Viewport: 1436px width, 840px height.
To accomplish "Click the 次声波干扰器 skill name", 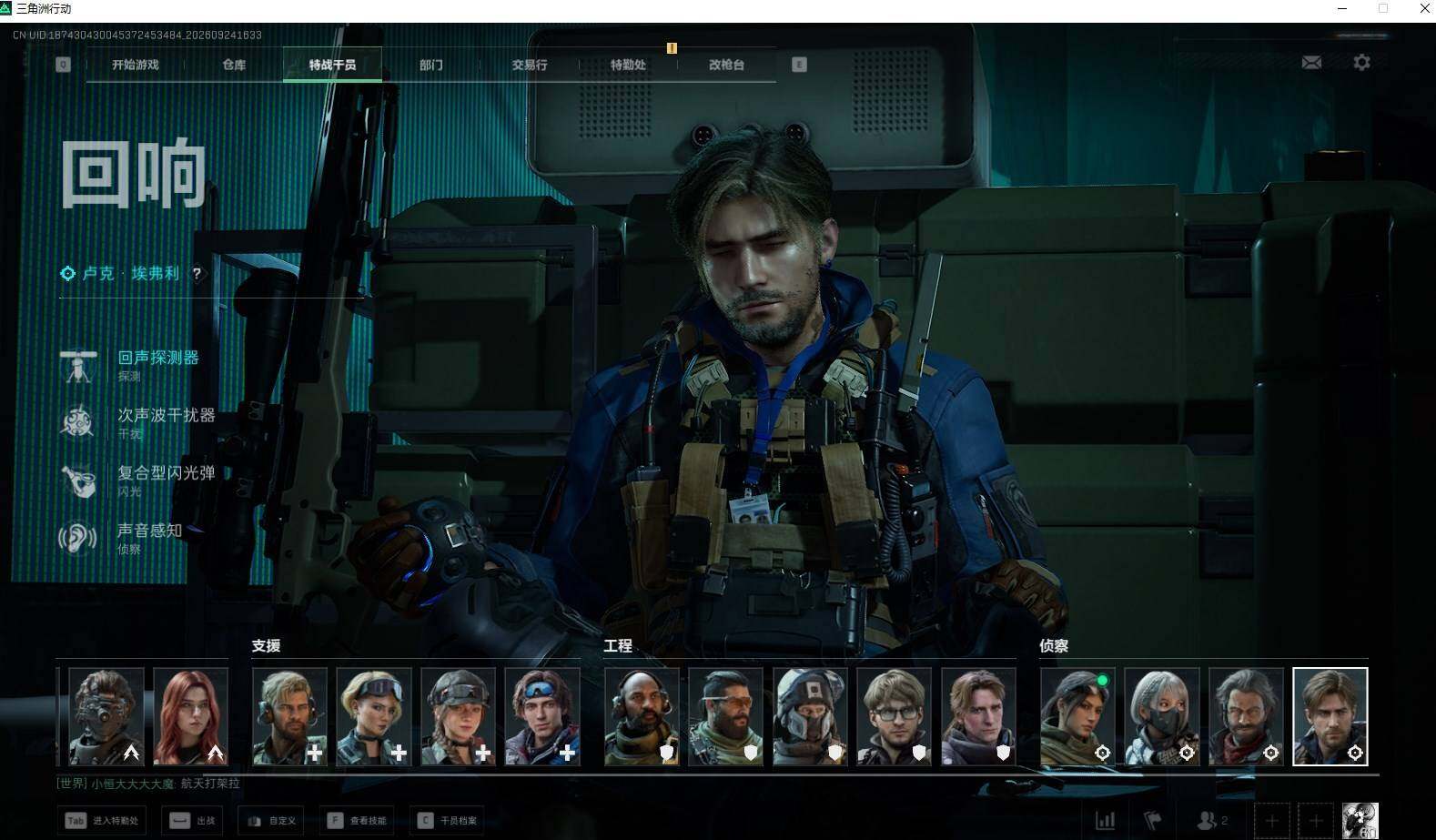I will (x=167, y=415).
